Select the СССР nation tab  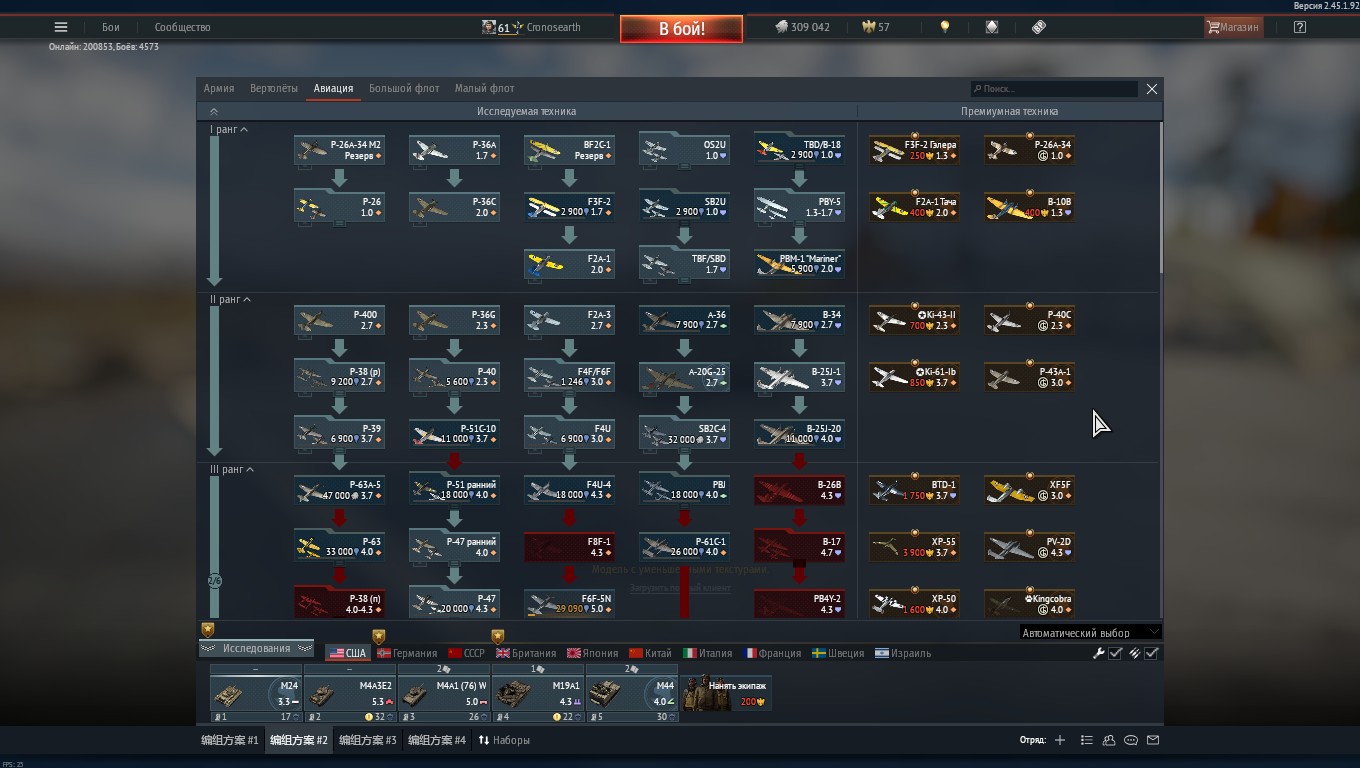tap(466, 653)
